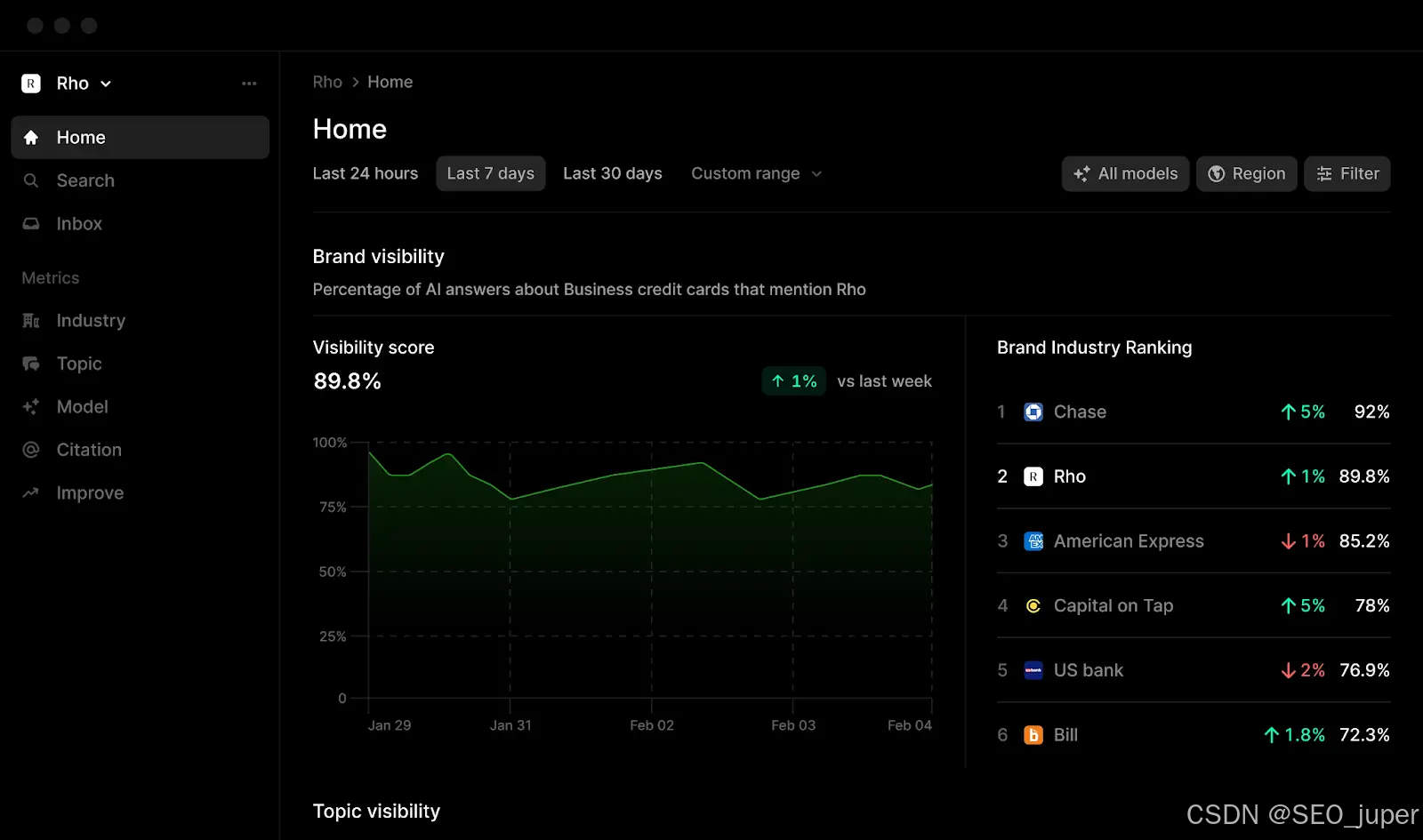
Task: Click the 1% vs last week badge
Action: 794,381
